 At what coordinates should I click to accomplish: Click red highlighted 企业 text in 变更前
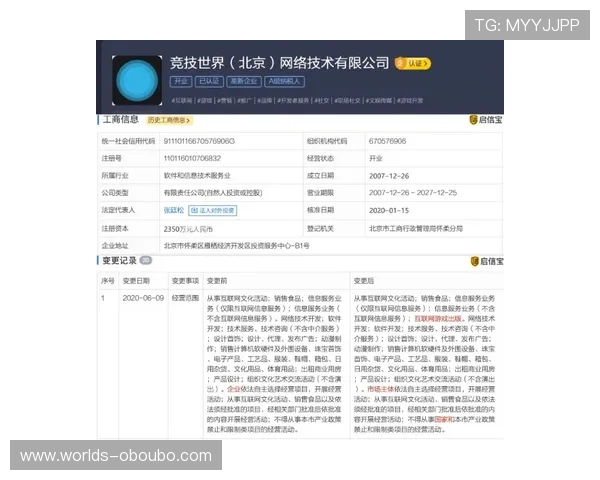[233, 389]
